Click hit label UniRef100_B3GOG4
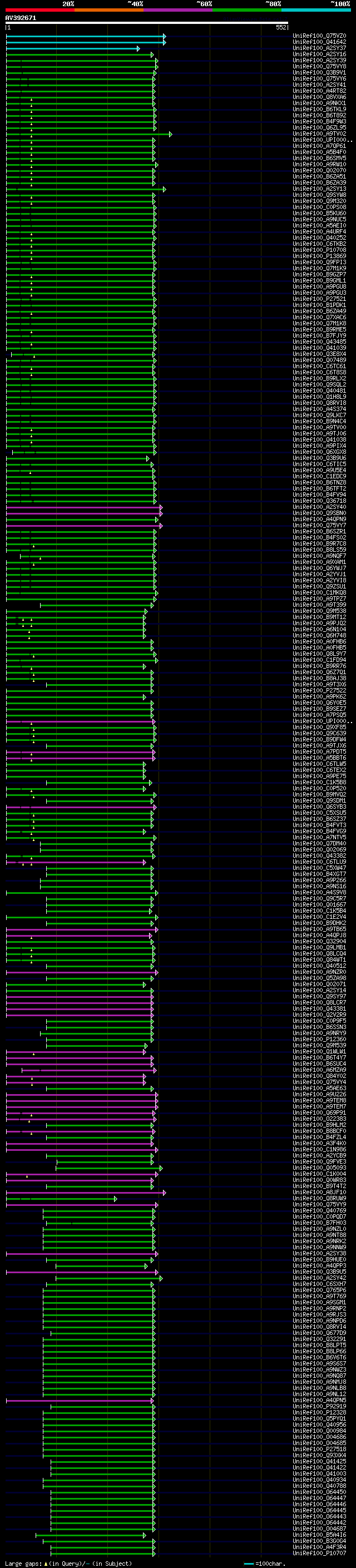This screenshot has height=1568, width=356. 319,1541
